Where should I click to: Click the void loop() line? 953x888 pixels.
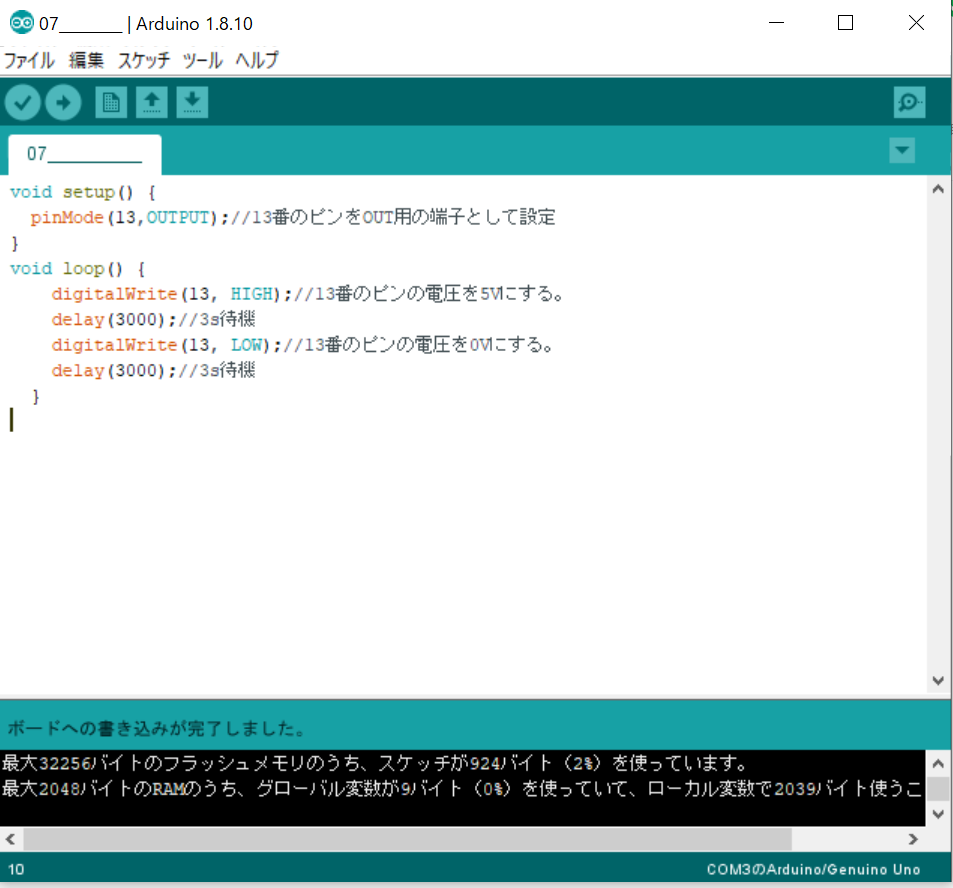[78, 269]
